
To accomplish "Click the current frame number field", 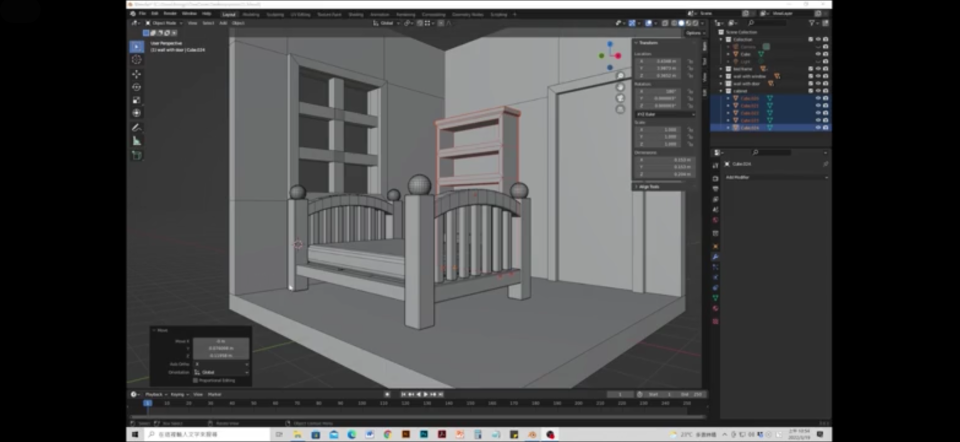I will click(620, 394).
